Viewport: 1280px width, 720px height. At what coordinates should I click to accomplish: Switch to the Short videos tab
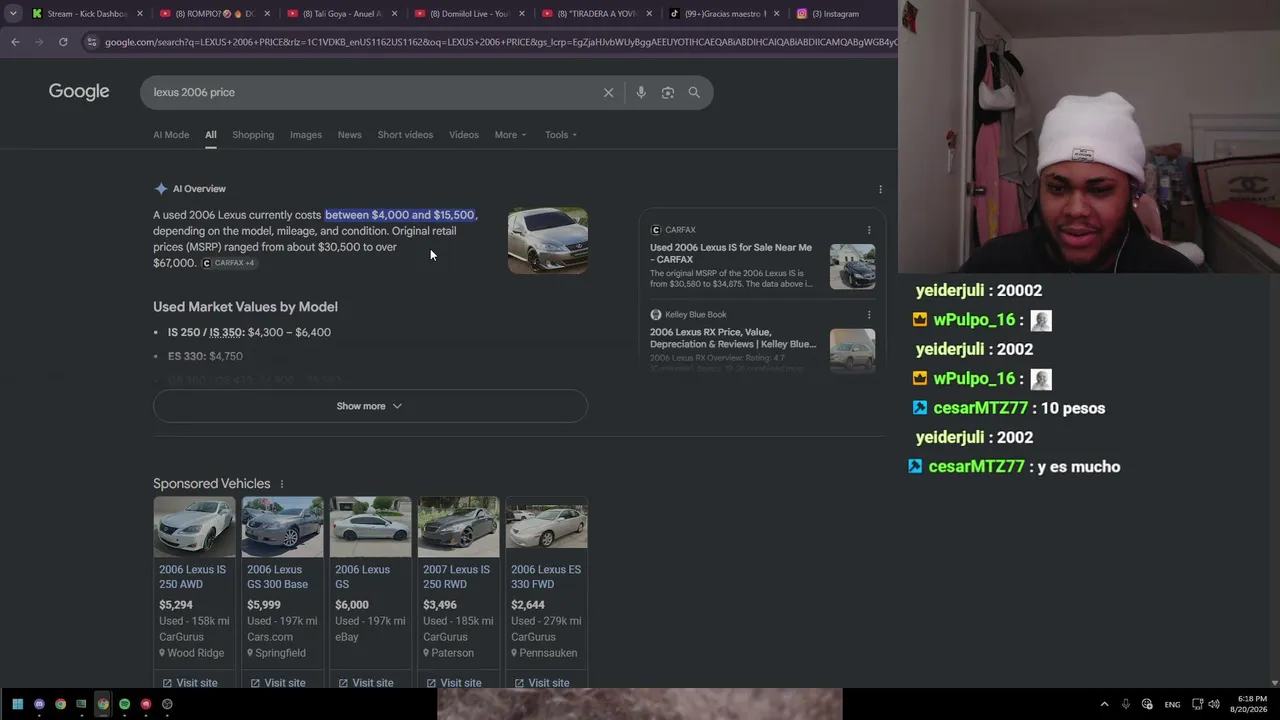[405, 135]
